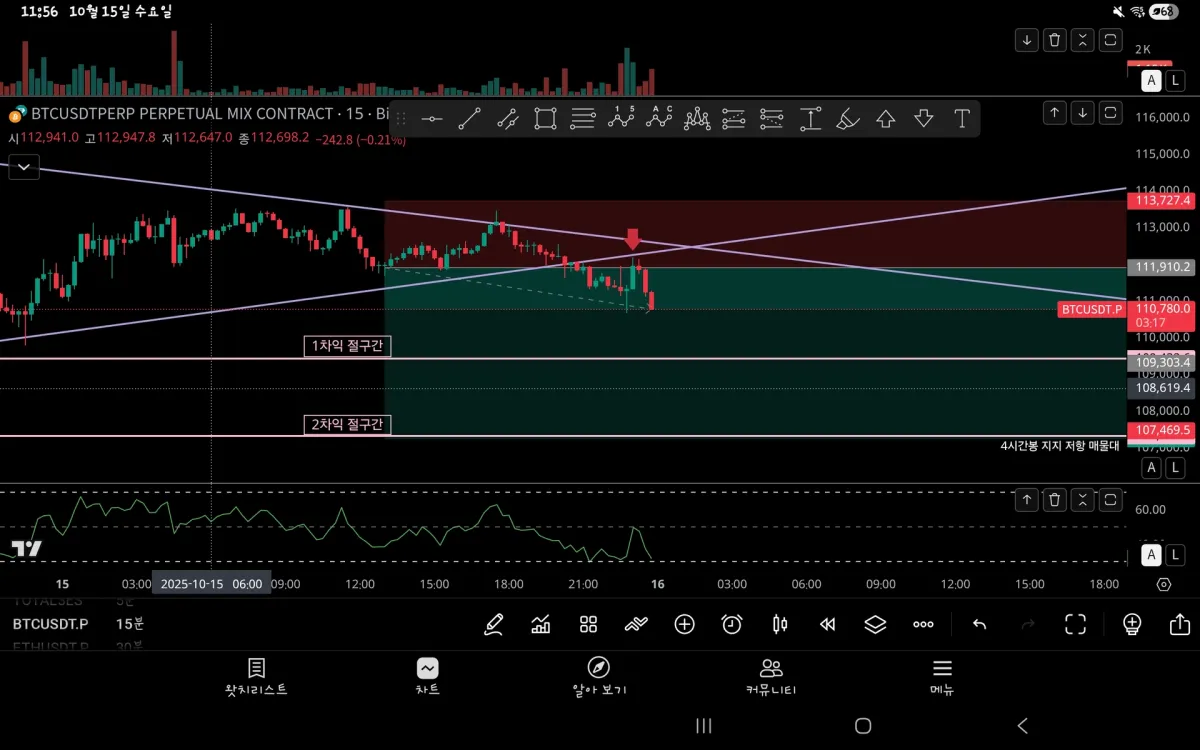Open the three-dot more options menu
The height and width of the screenshot is (750, 1200).
[923, 625]
